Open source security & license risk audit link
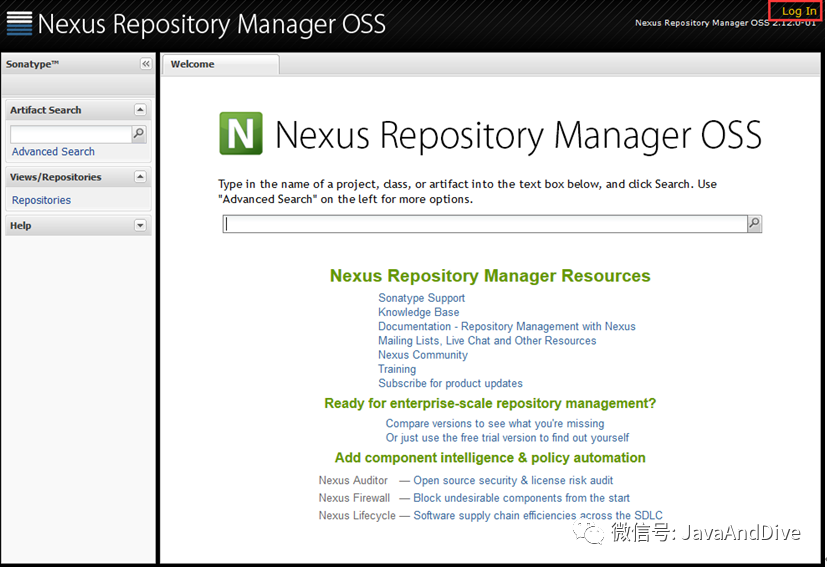 [513, 480]
